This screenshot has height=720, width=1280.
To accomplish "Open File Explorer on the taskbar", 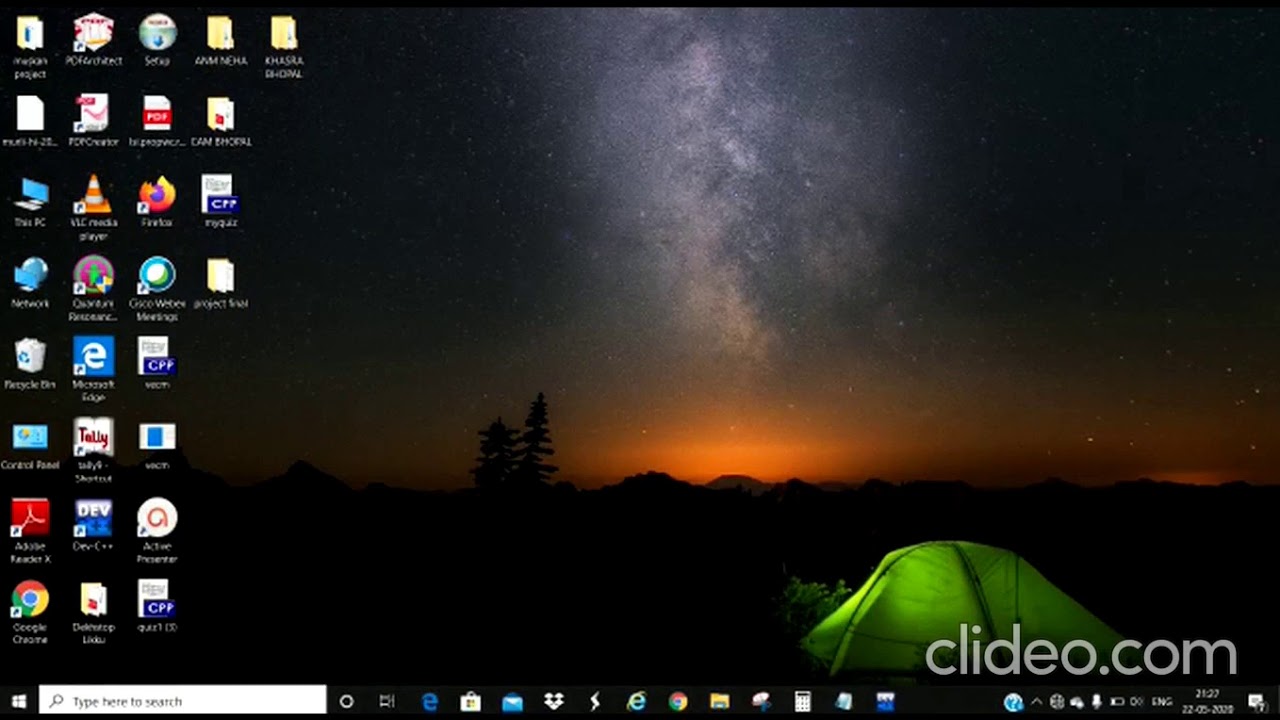I will [719, 701].
